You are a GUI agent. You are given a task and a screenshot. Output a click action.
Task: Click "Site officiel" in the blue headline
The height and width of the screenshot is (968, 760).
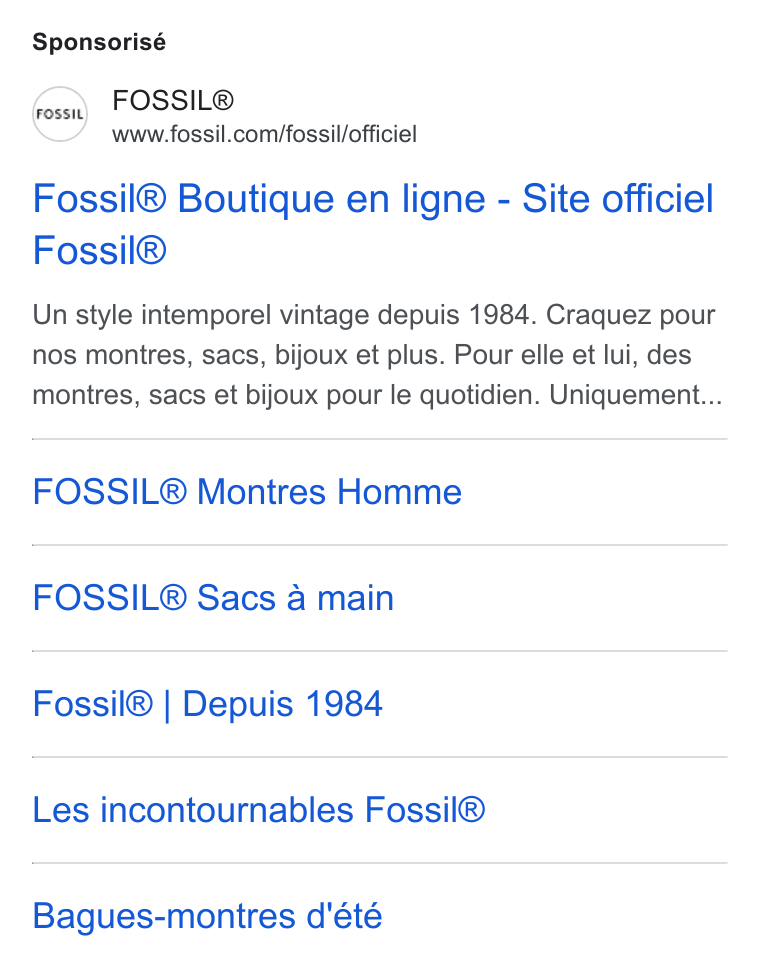pos(618,199)
